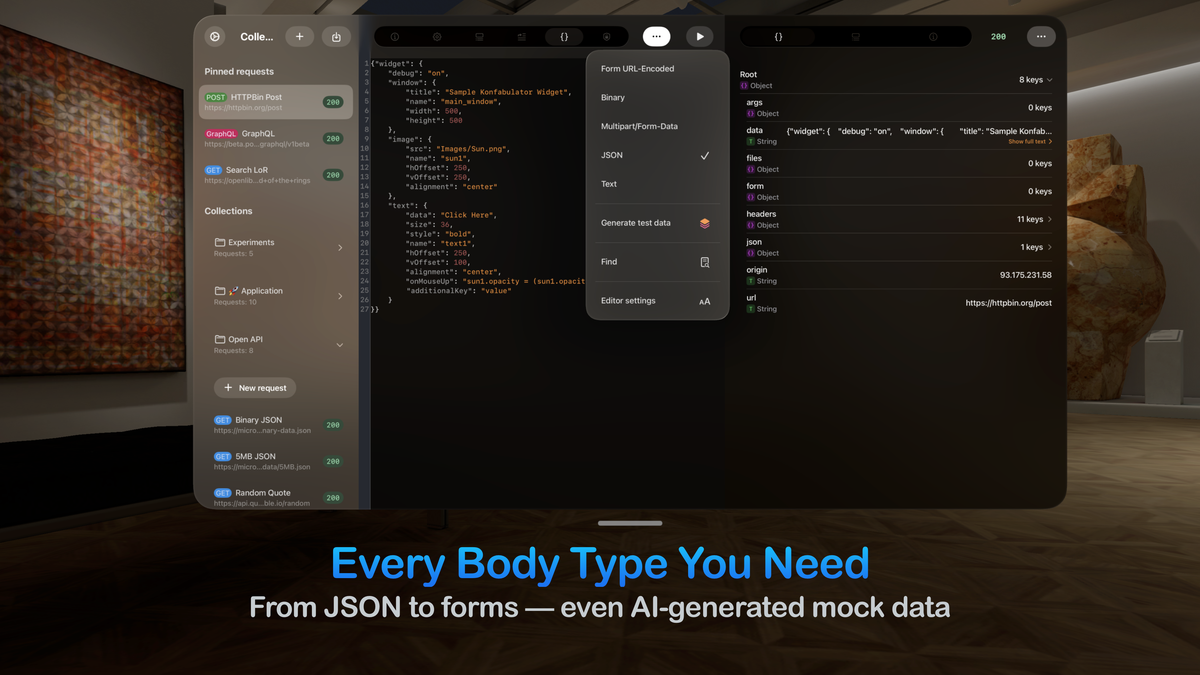Choose Generate test data from the menu
Viewport: 1200px width, 675px height.
(x=655, y=223)
